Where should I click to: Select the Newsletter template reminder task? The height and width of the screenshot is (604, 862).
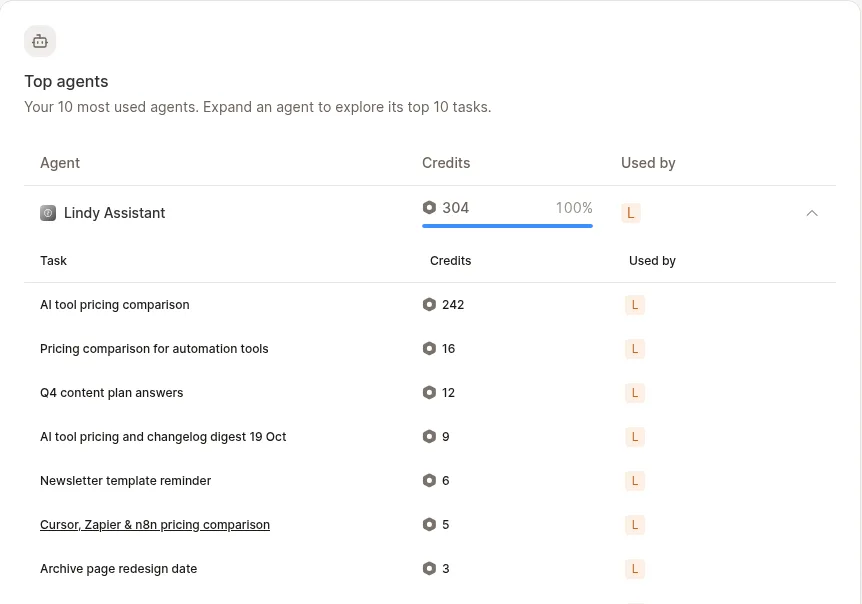tap(126, 481)
